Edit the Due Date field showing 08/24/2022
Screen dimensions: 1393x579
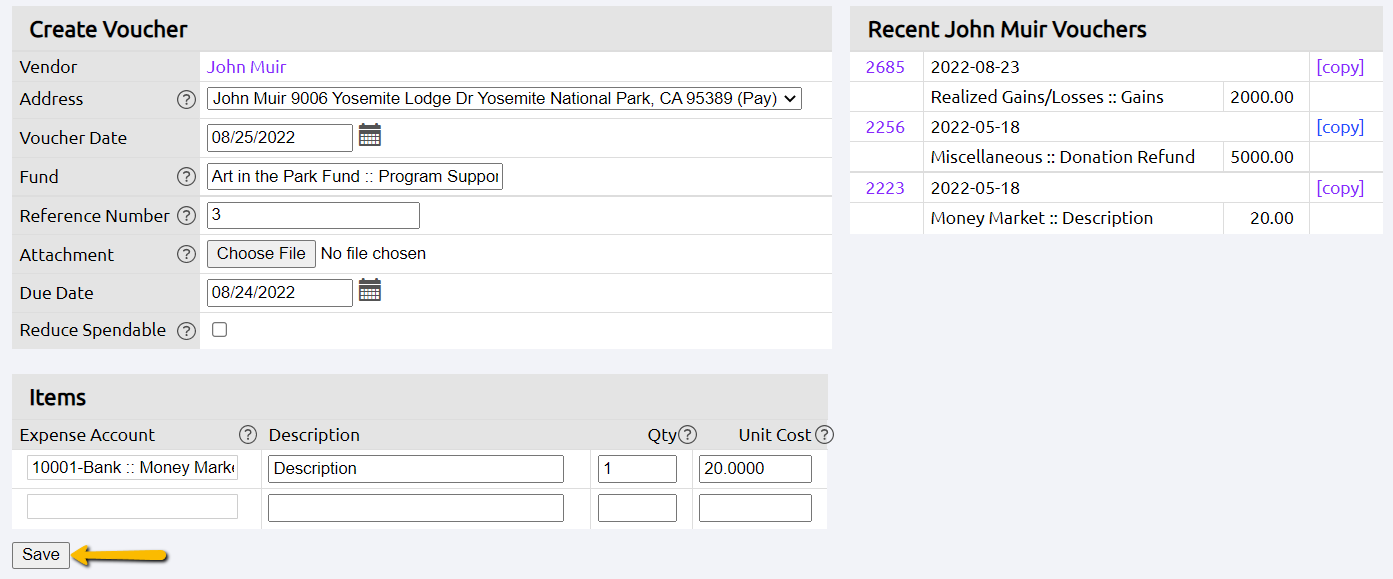coord(280,293)
